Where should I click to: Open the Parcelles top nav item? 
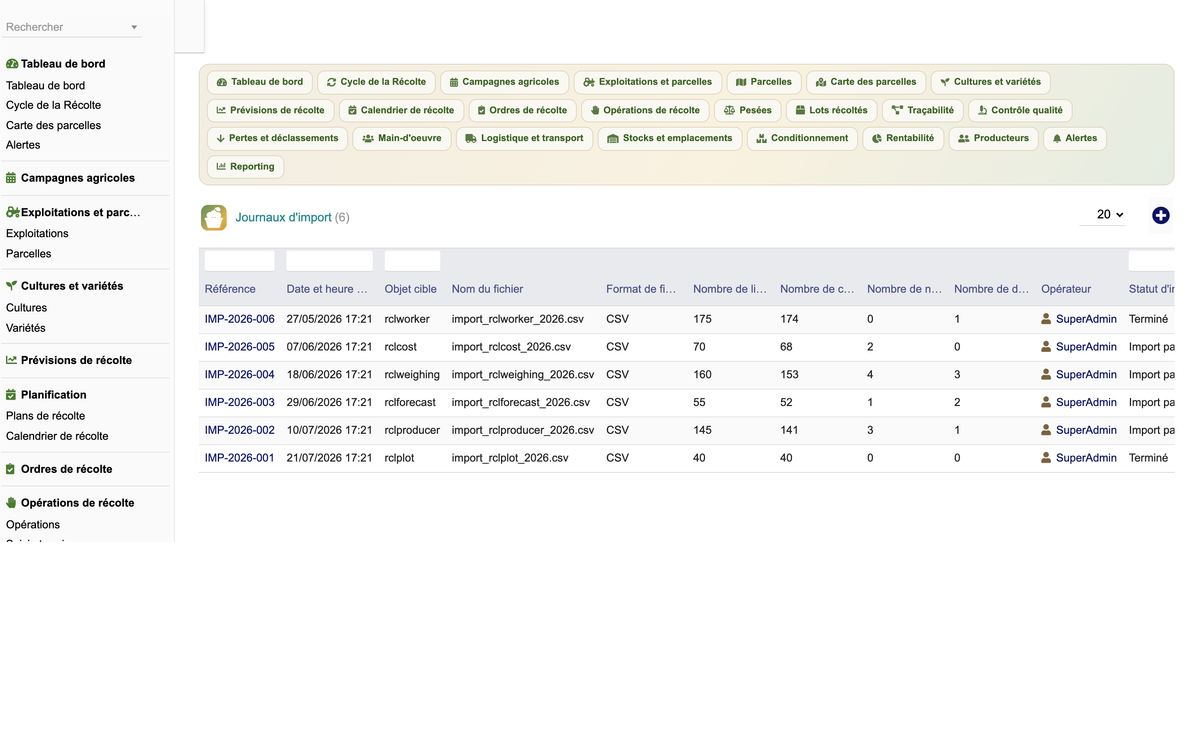(764, 82)
